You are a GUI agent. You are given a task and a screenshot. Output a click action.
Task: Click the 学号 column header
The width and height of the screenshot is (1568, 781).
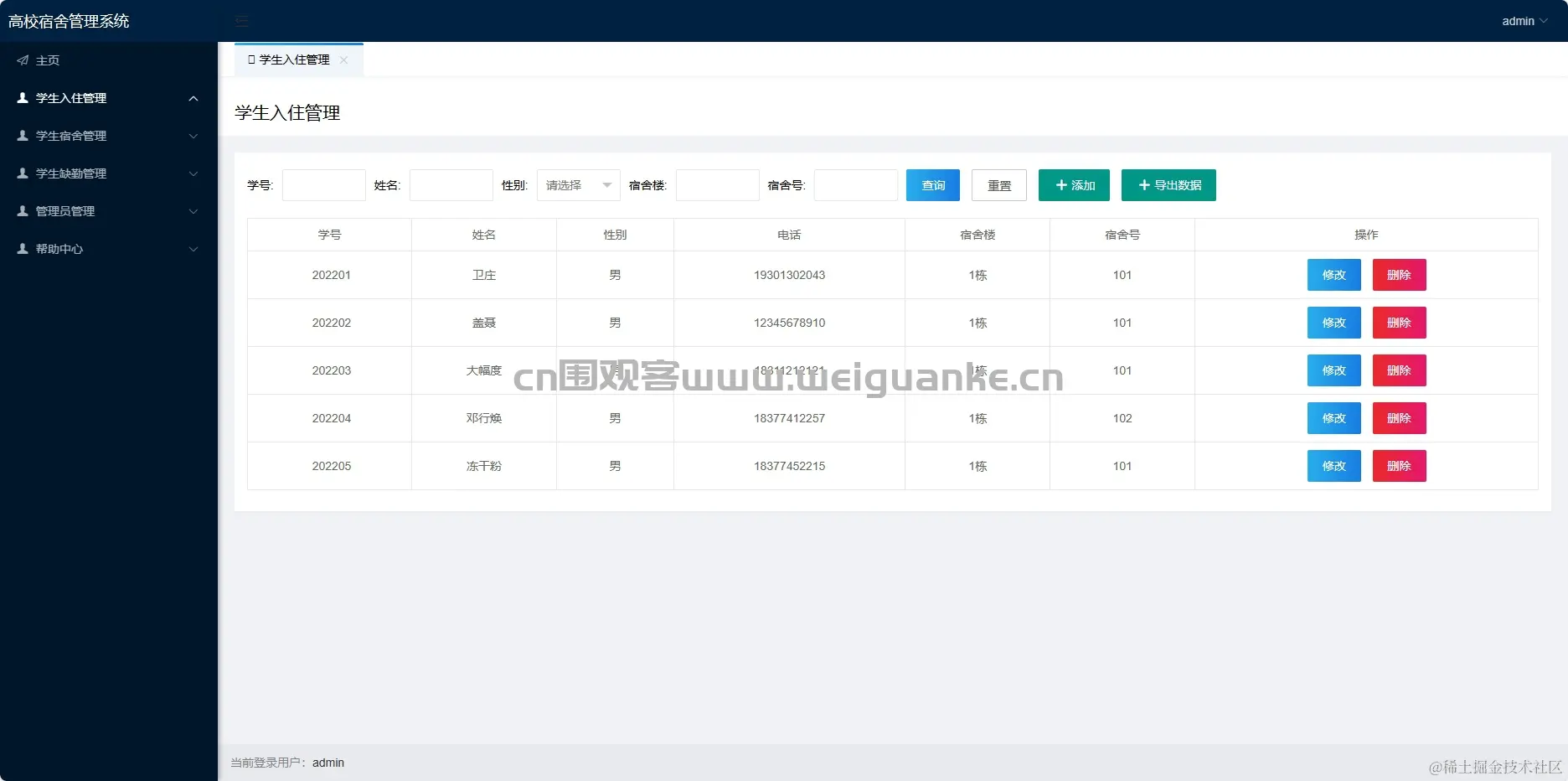(x=330, y=235)
